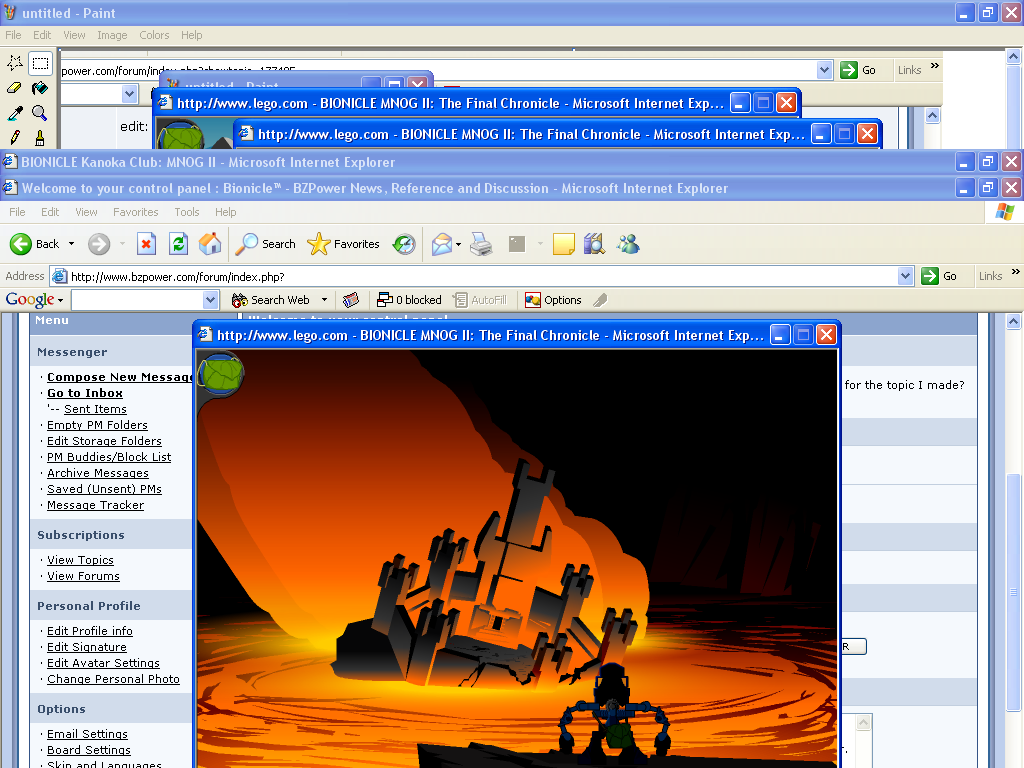Open the Archive Messages link
1024x768 pixels.
tap(98, 473)
